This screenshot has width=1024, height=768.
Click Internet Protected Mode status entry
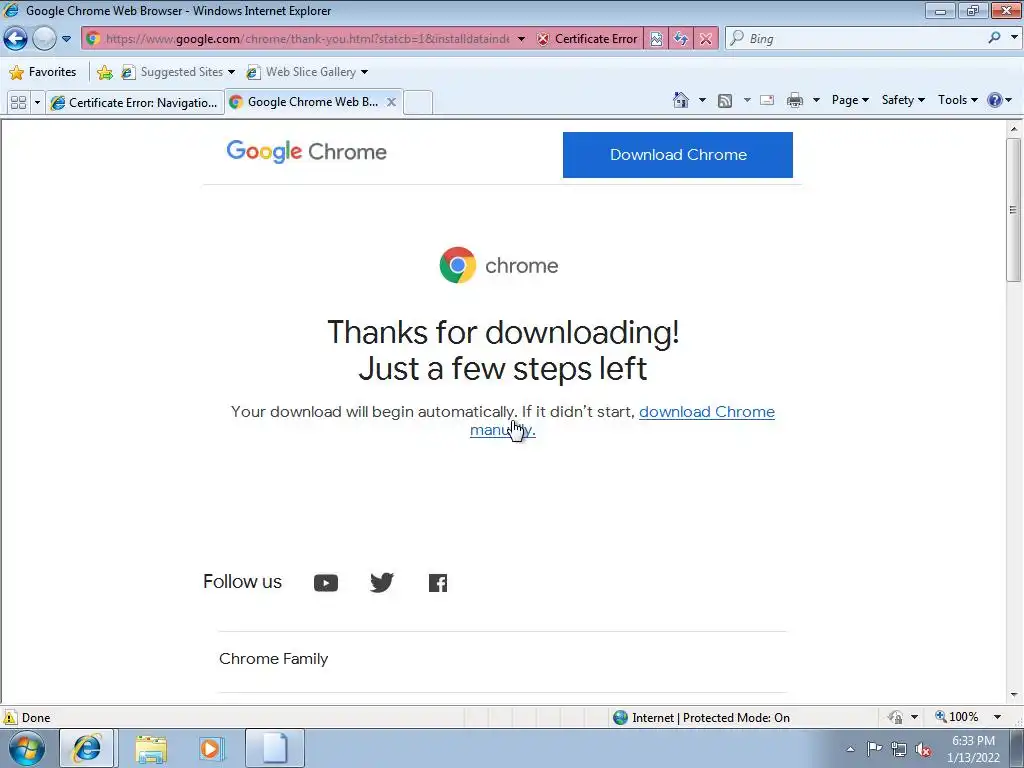[x=702, y=718]
